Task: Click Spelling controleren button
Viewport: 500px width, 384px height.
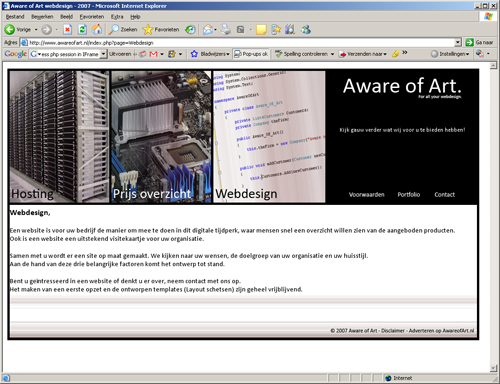Action: [301, 54]
